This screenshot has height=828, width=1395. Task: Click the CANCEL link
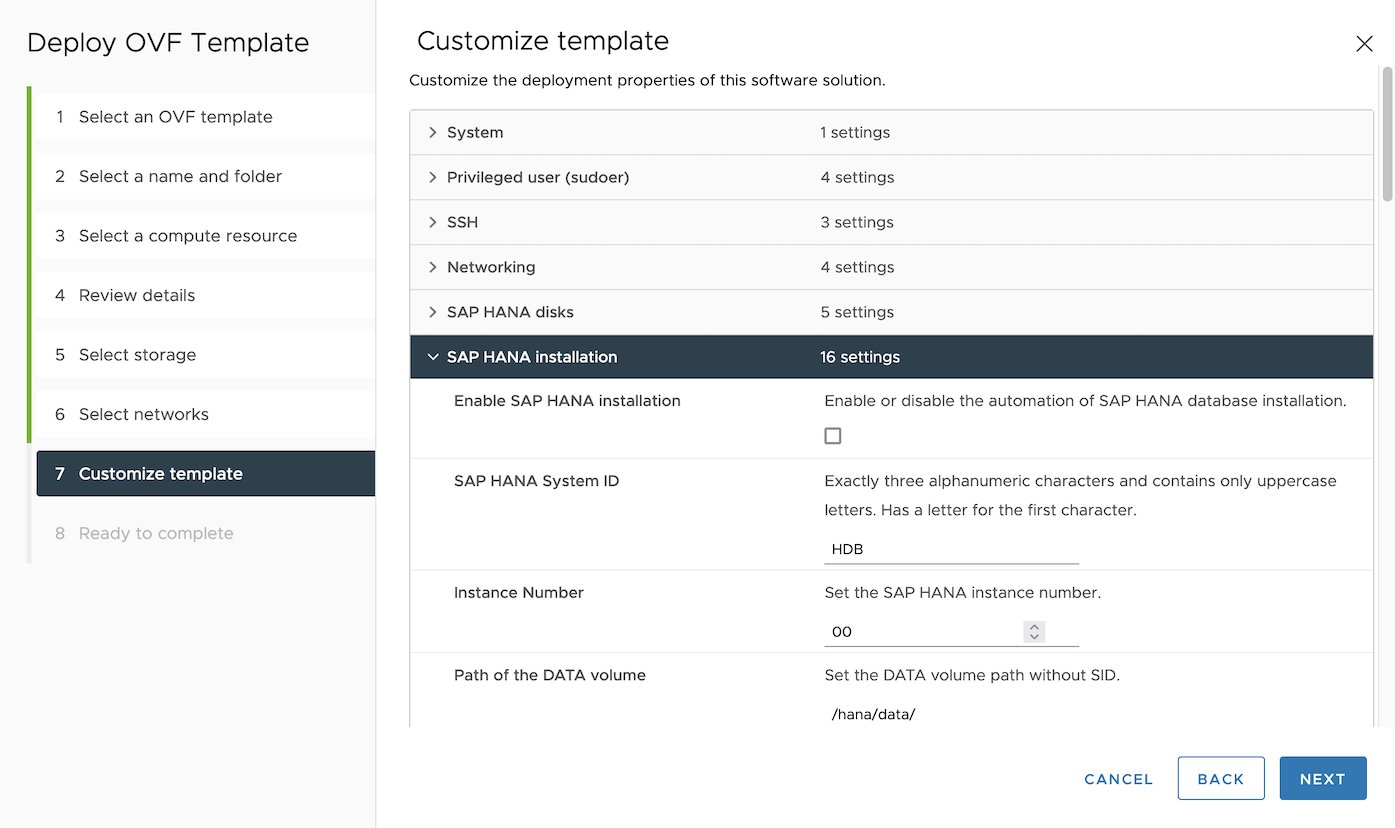coord(1117,778)
